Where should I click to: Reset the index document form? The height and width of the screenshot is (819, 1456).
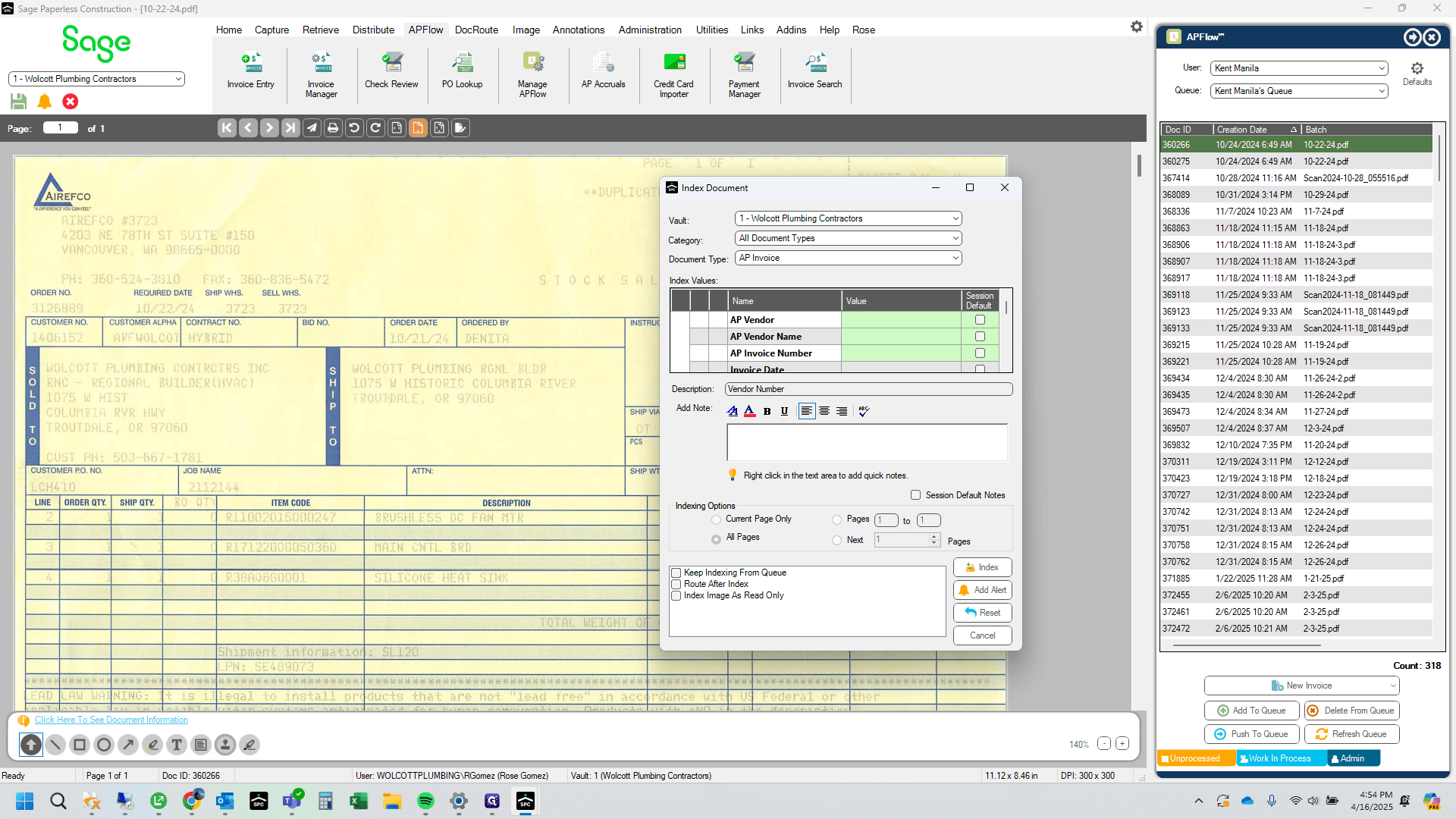pos(982,613)
